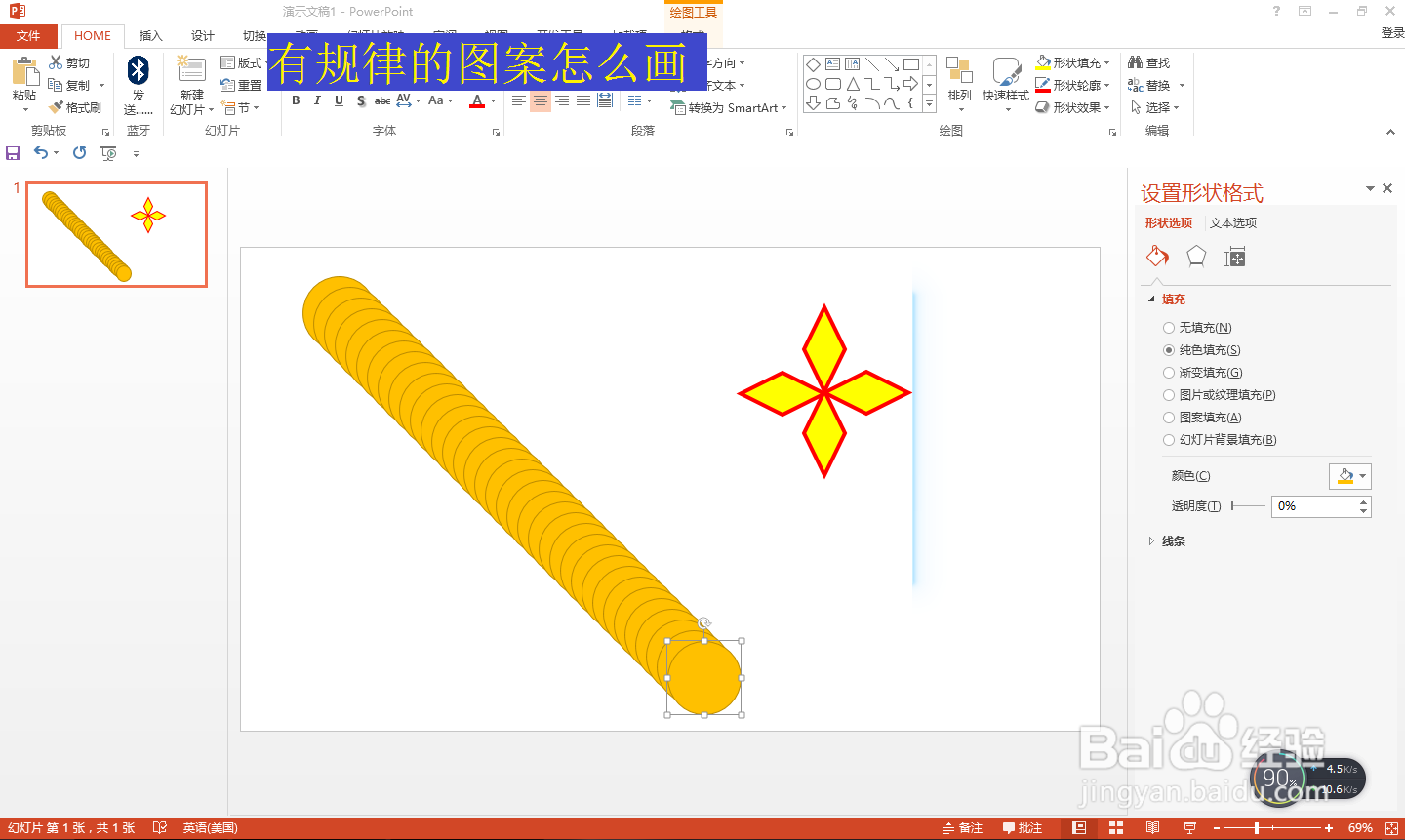Open the 形状轮廓 (Shape Outline) icon
1405x840 pixels.
tap(1042, 84)
